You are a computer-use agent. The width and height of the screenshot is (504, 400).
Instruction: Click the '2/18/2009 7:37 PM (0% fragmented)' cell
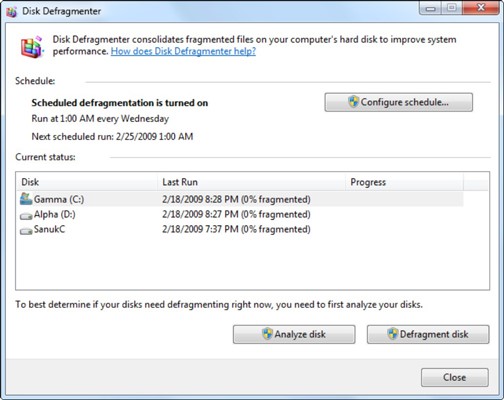pos(236,229)
